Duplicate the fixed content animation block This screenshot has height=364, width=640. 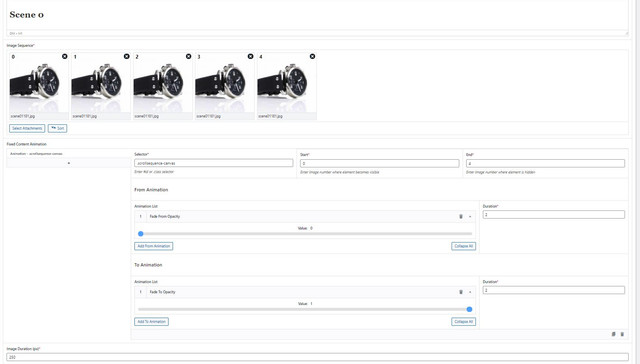[x=613, y=334]
